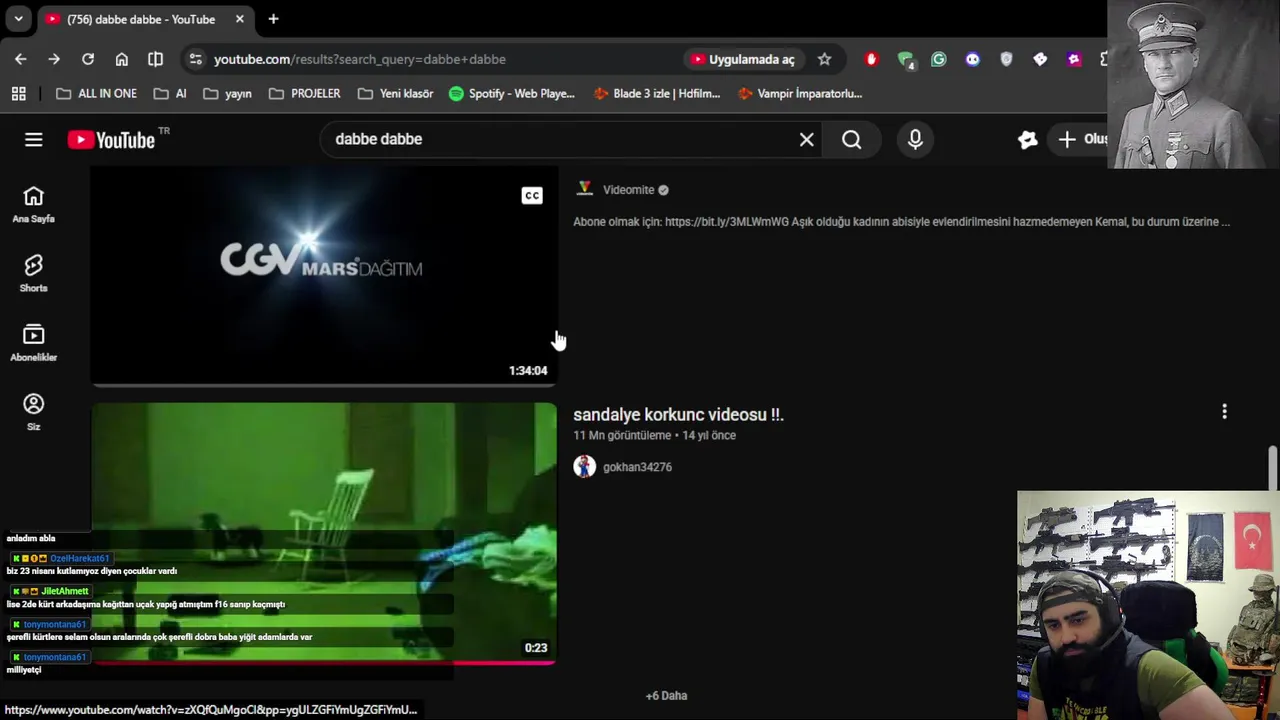
Task: Reload the page
Action: pos(88,59)
